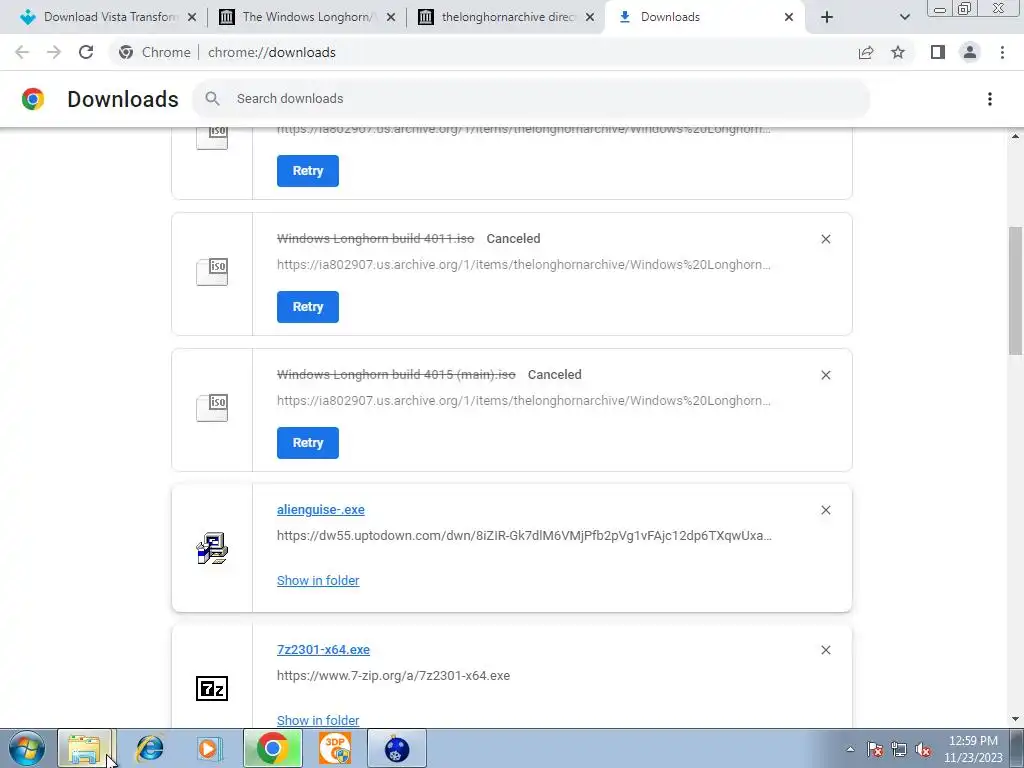Click the 7z file icon
This screenshot has width=1024, height=768.
[x=212, y=688]
